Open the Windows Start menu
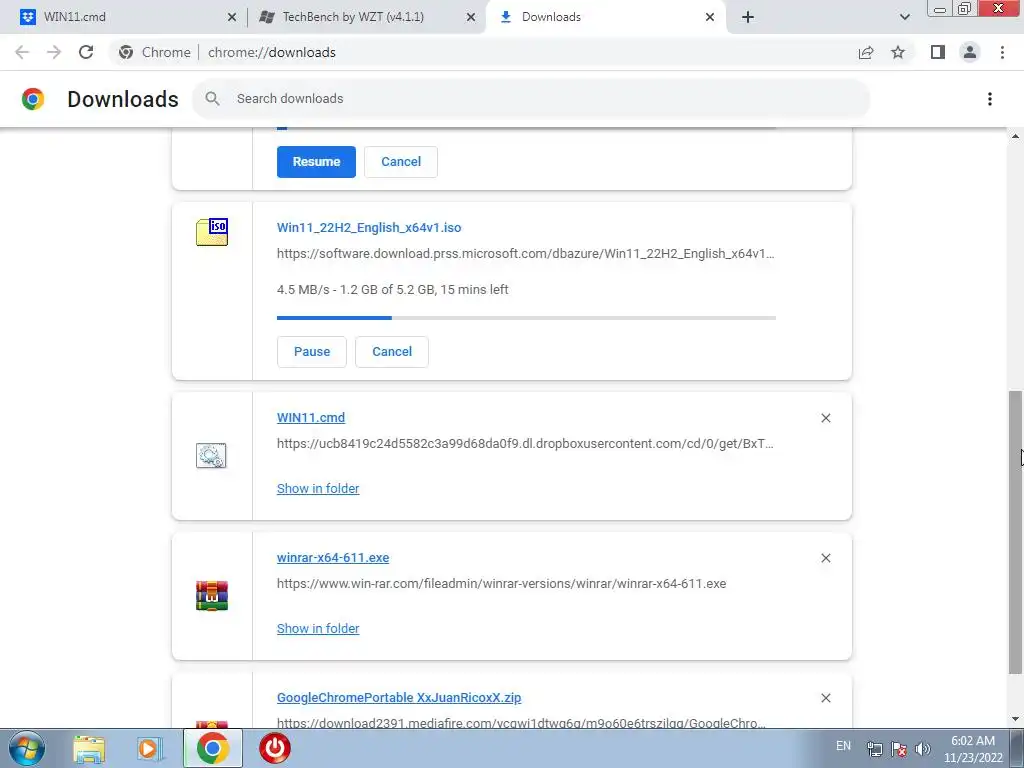 point(27,748)
